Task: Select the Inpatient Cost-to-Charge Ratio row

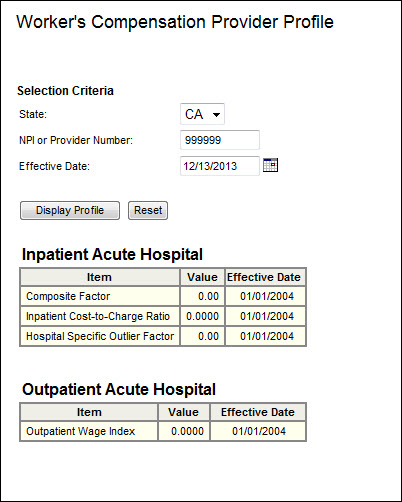Action: 163,316
